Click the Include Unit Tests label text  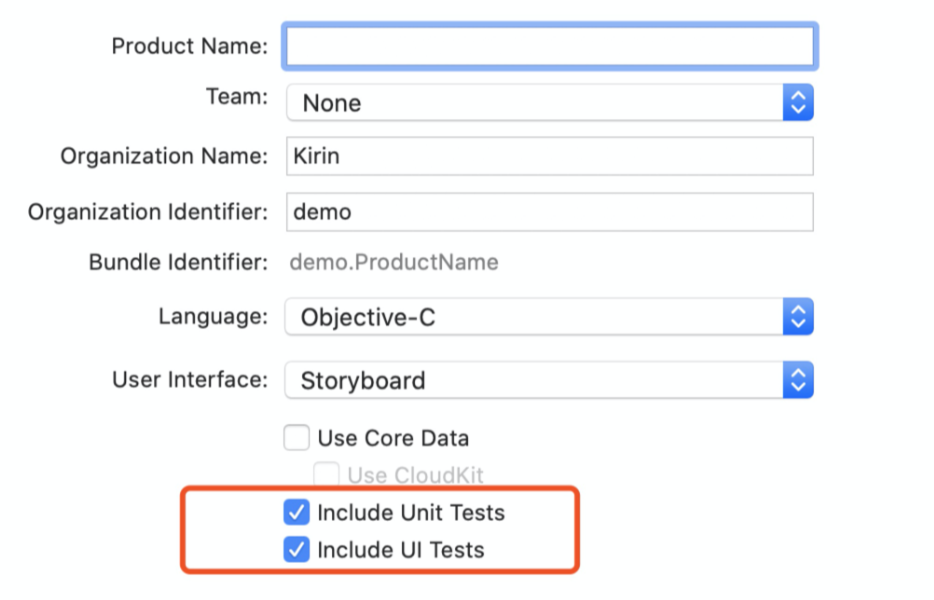point(410,513)
